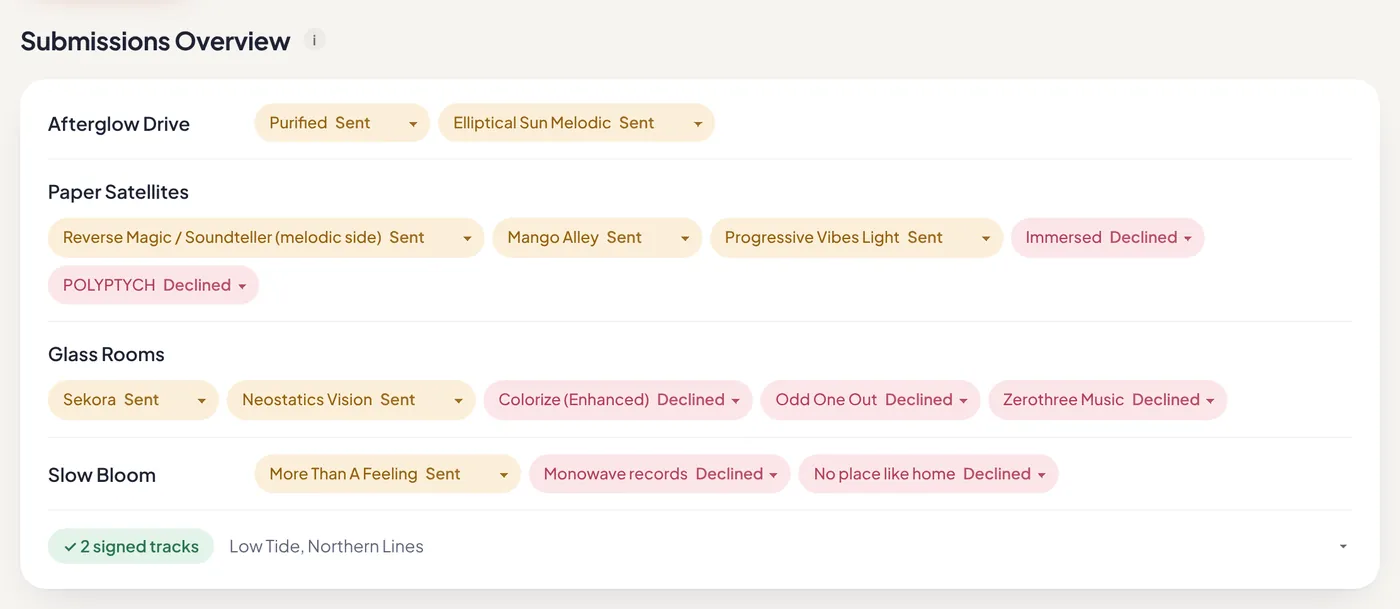Open the Monowave records Declined dropdown
The image size is (1400, 609).
click(659, 474)
